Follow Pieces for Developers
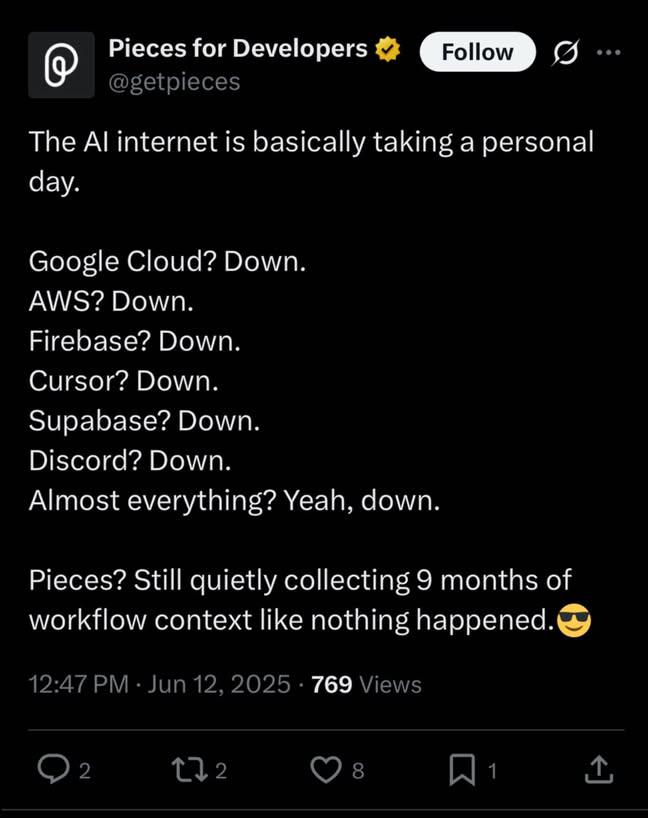Image resolution: width=648 pixels, height=818 pixels. point(477,52)
